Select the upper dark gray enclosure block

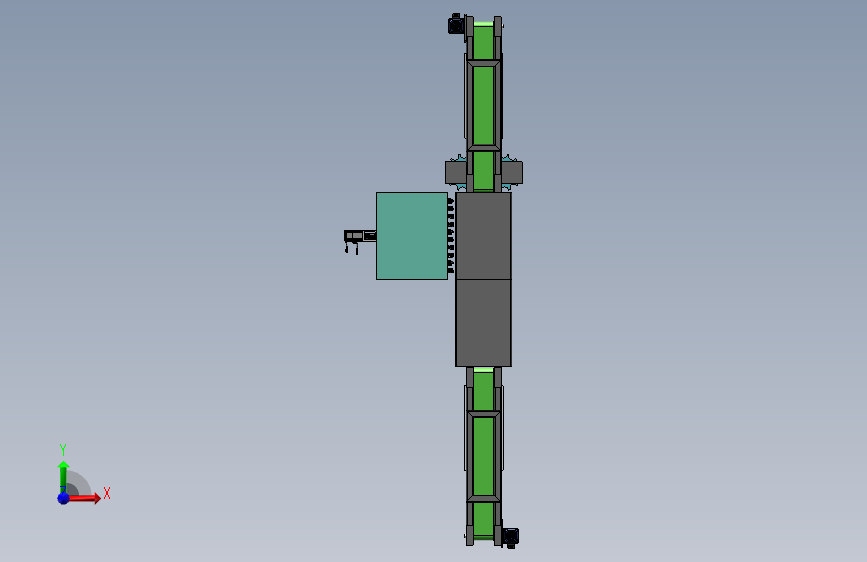pos(483,236)
